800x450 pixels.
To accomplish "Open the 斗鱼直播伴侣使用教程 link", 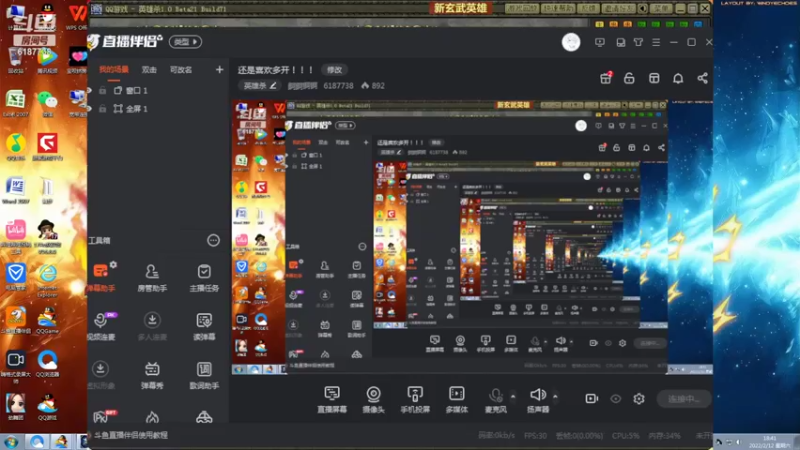I will pos(131,435).
